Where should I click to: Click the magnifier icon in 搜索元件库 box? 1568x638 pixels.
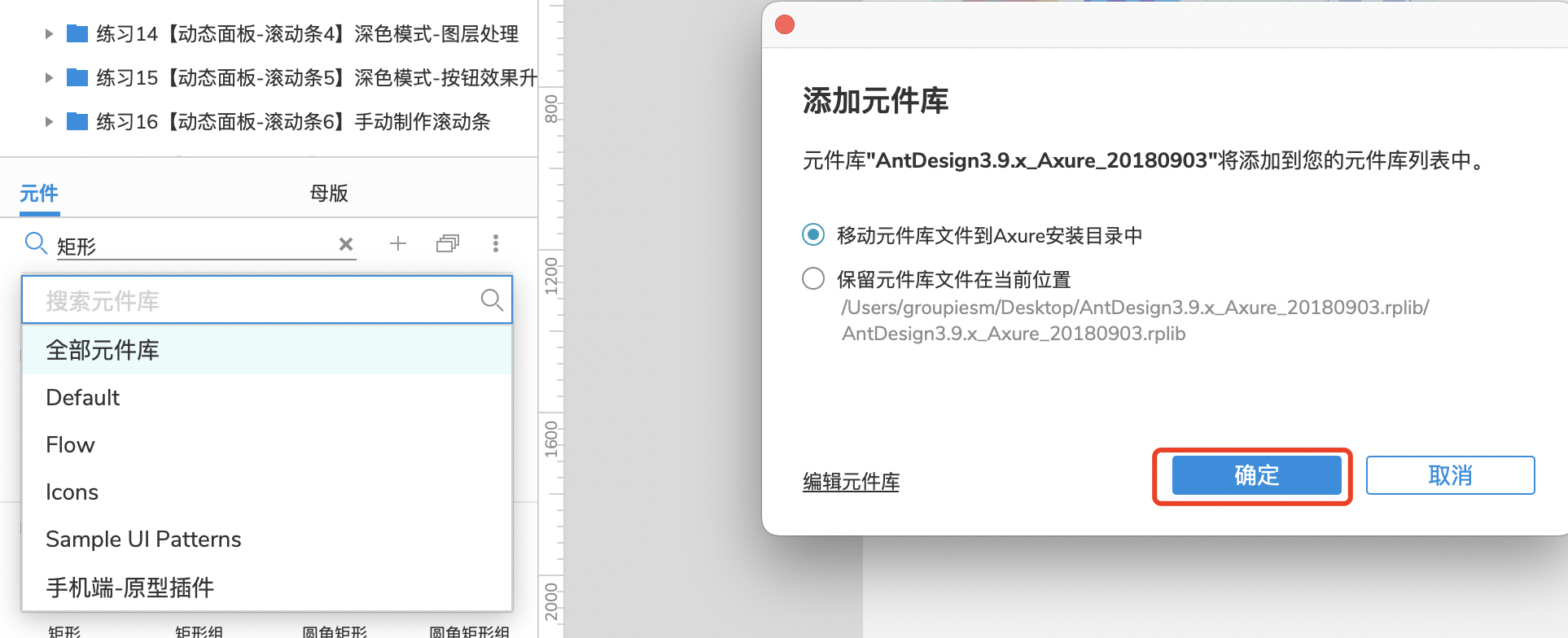(x=492, y=300)
